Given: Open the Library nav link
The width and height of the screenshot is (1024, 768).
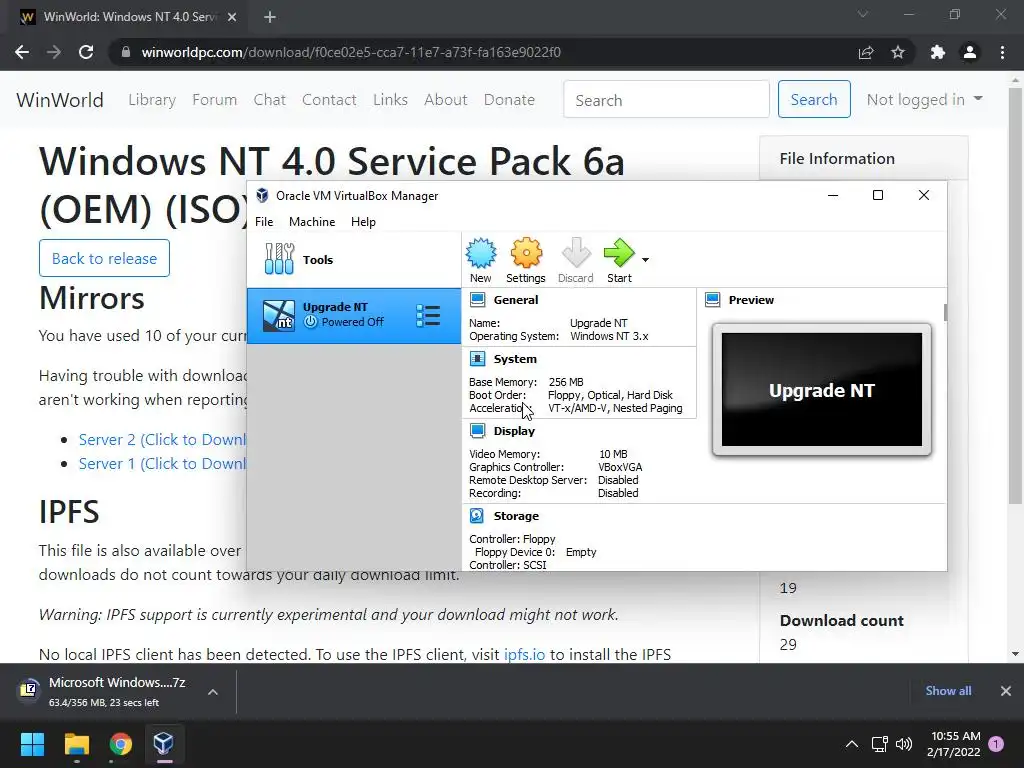Looking at the screenshot, I should click(152, 100).
